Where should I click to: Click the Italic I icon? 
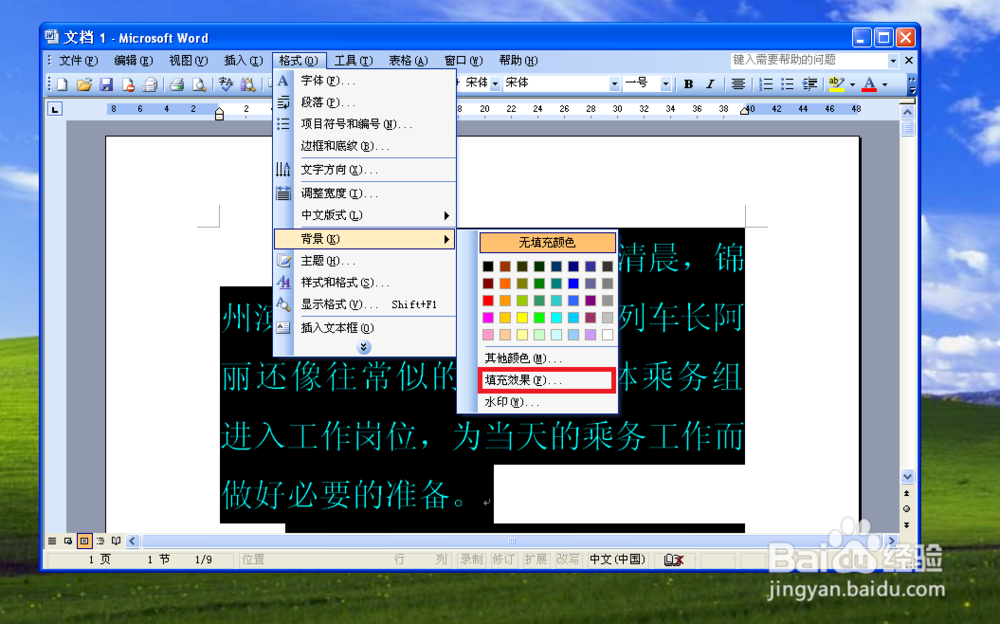pos(710,84)
